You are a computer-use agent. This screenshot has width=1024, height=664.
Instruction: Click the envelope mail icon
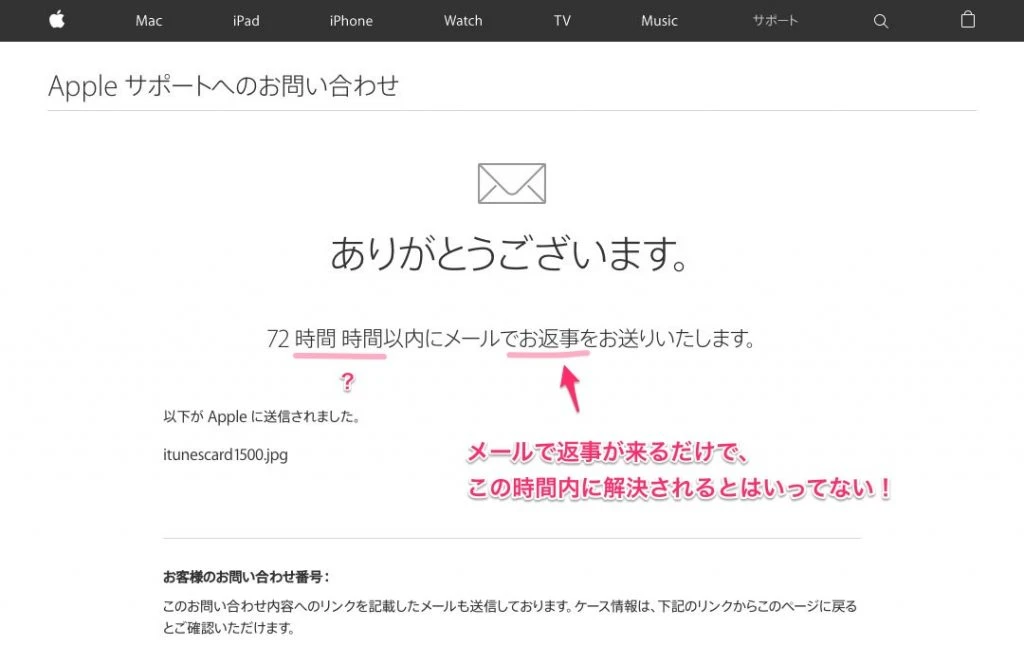coord(511,183)
